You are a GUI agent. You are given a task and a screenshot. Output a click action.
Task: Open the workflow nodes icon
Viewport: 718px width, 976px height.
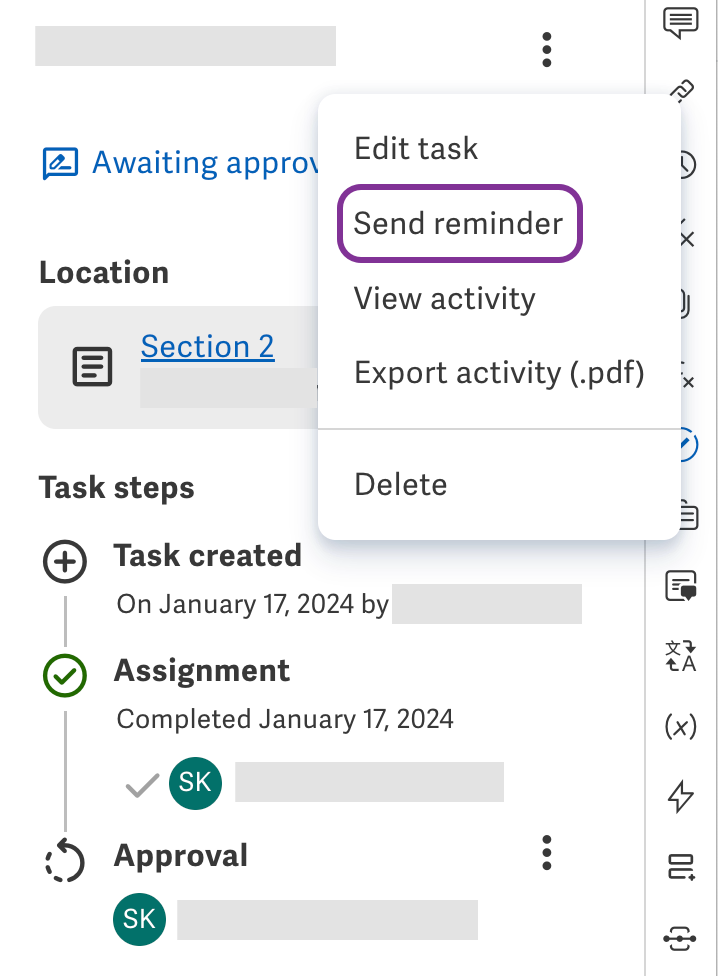[x=680, y=938]
